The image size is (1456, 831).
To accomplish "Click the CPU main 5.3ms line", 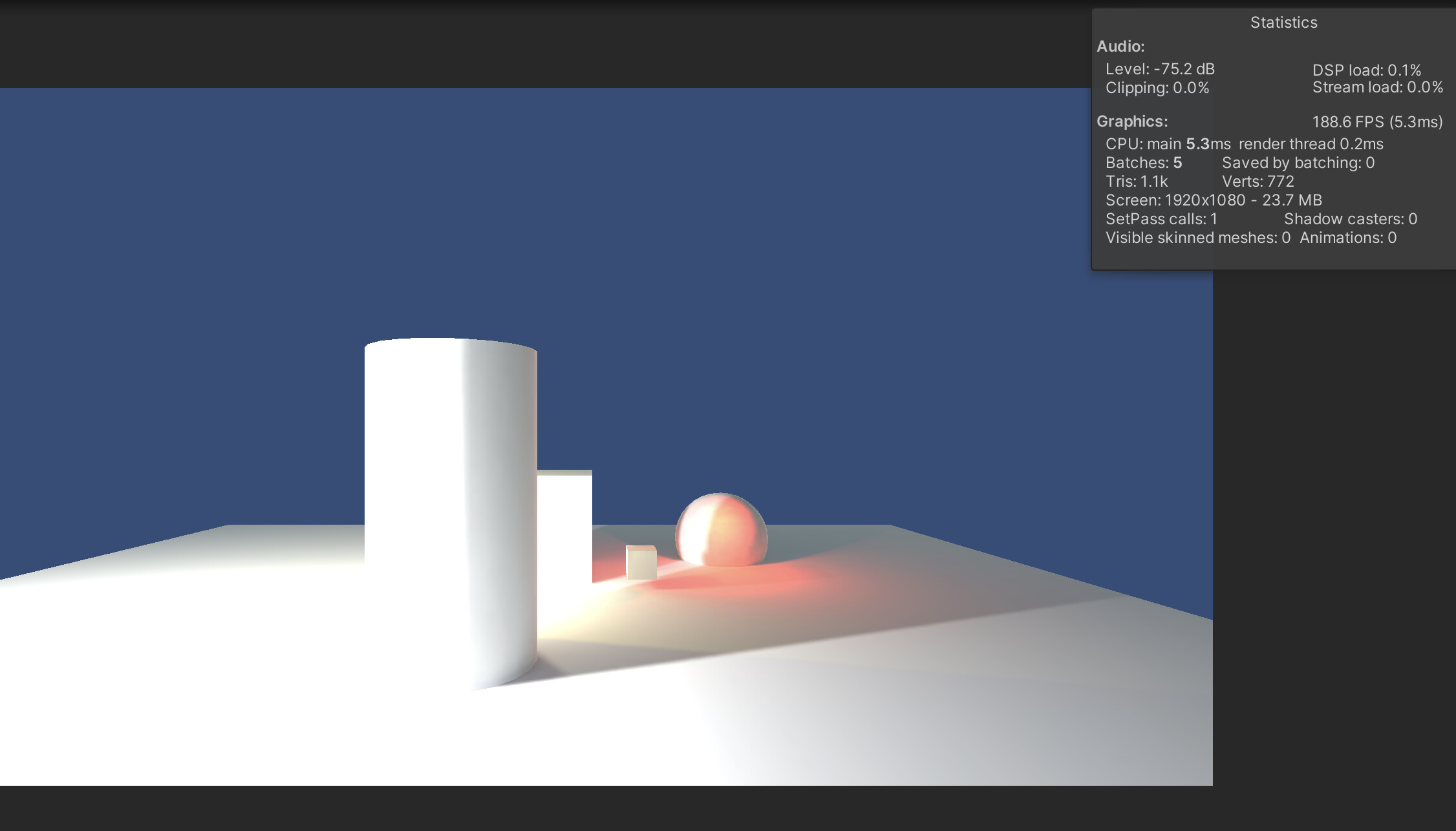I will [x=1168, y=144].
